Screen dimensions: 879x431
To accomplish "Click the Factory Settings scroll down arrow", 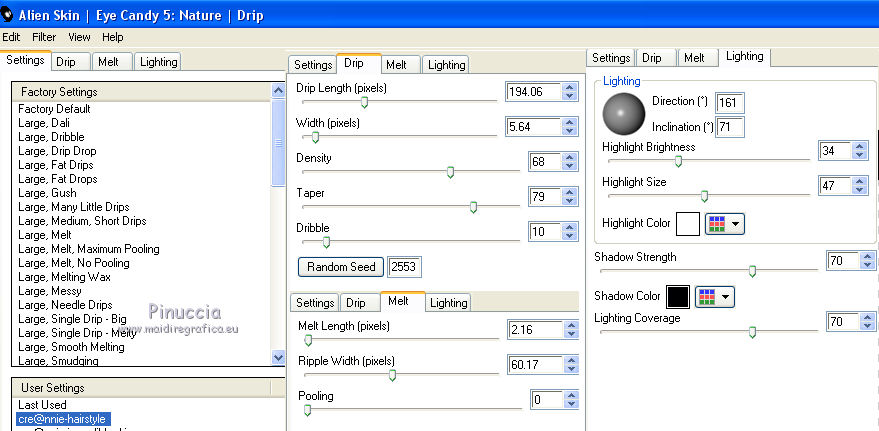I will click(278, 357).
